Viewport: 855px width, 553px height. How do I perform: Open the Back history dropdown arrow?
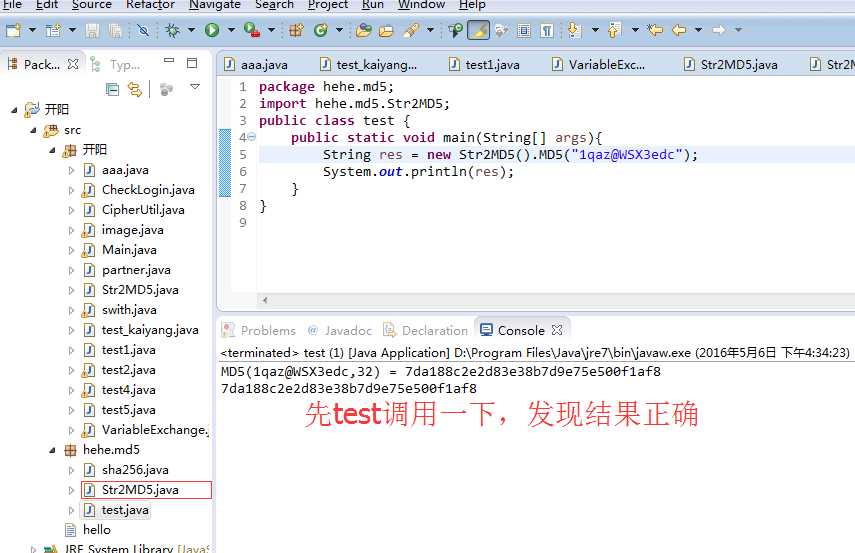tap(699, 30)
